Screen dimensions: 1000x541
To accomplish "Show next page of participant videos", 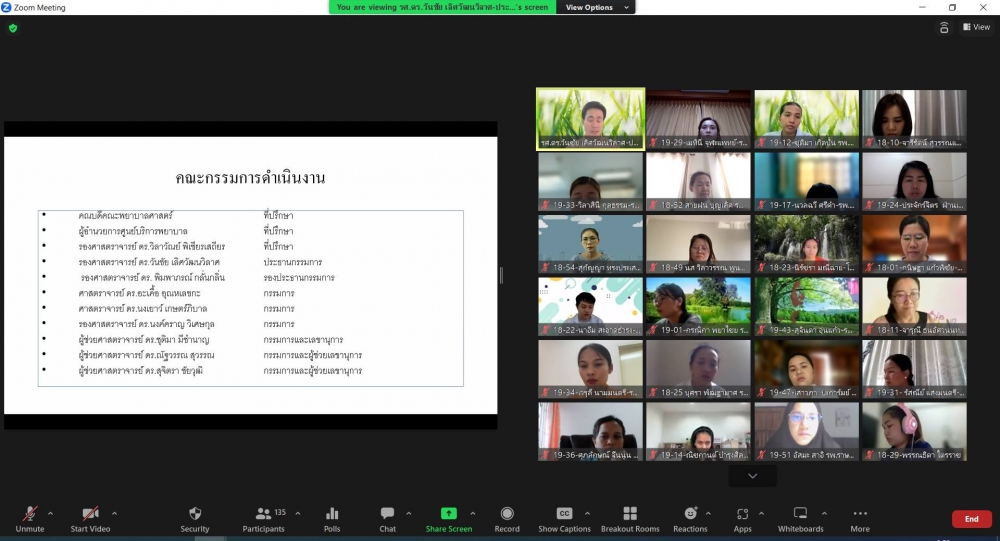I will coord(752,476).
